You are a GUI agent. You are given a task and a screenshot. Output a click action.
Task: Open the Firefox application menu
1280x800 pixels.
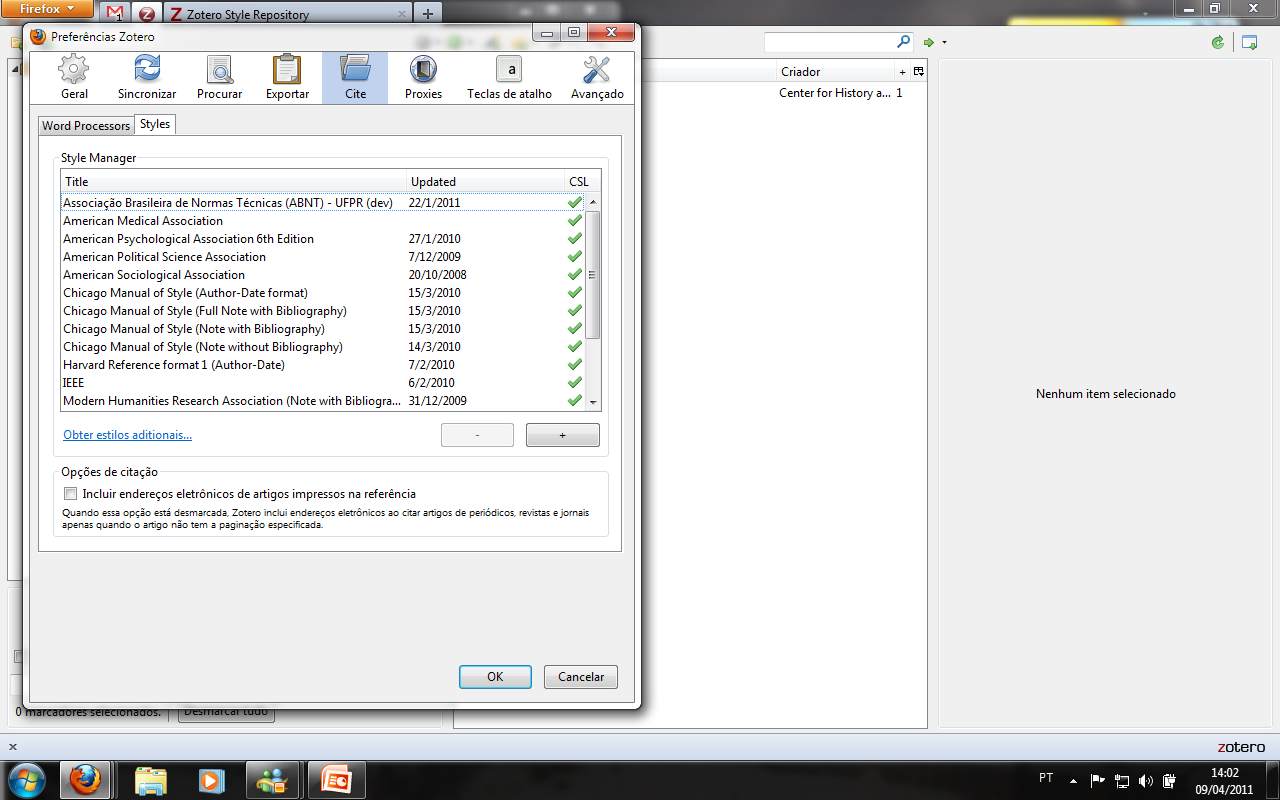pos(47,9)
